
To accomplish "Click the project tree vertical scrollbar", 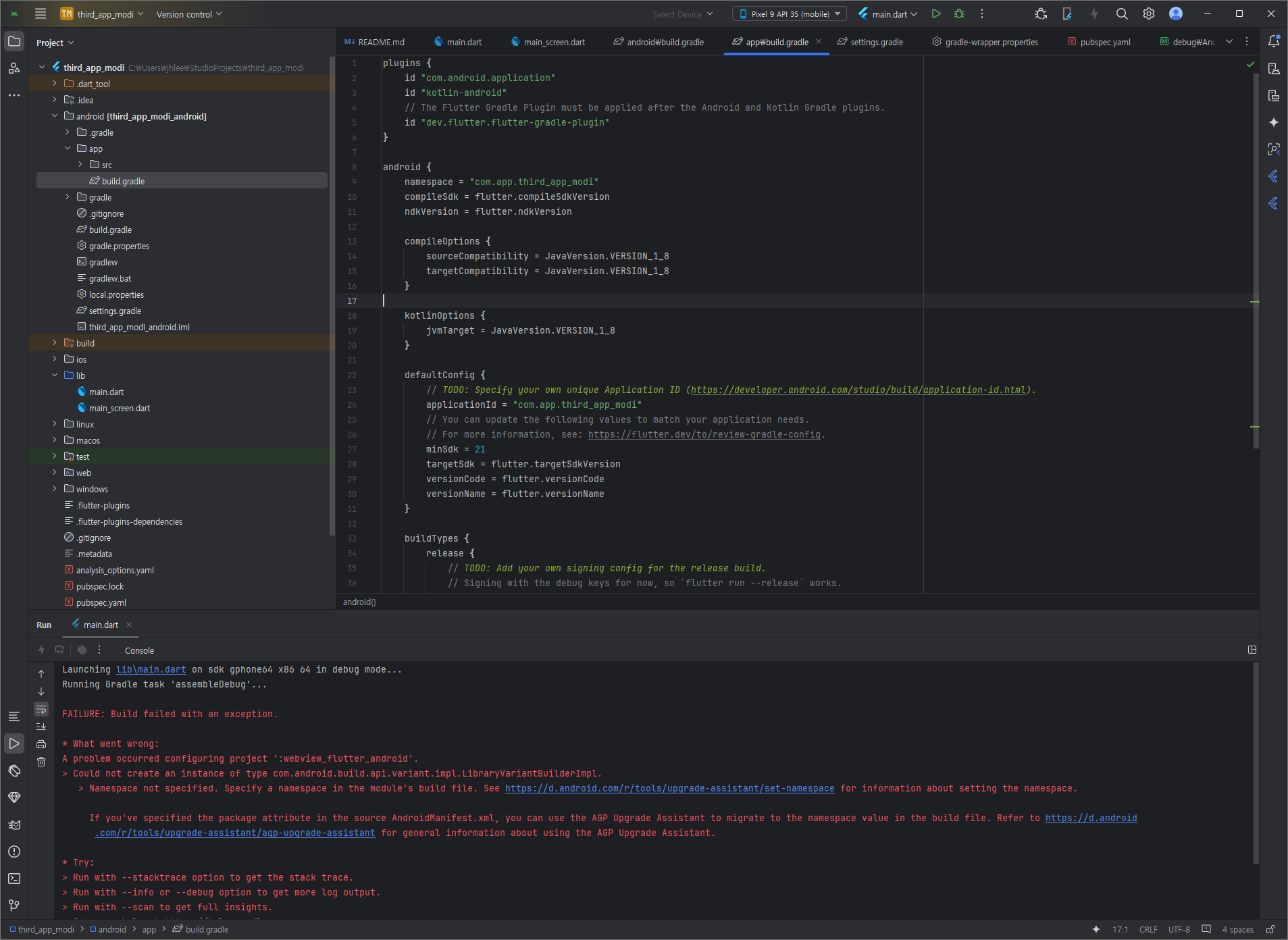I will [332, 297].
